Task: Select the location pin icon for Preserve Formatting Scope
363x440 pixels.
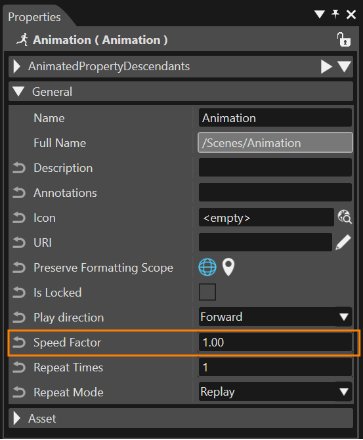Action: [228, 267]
